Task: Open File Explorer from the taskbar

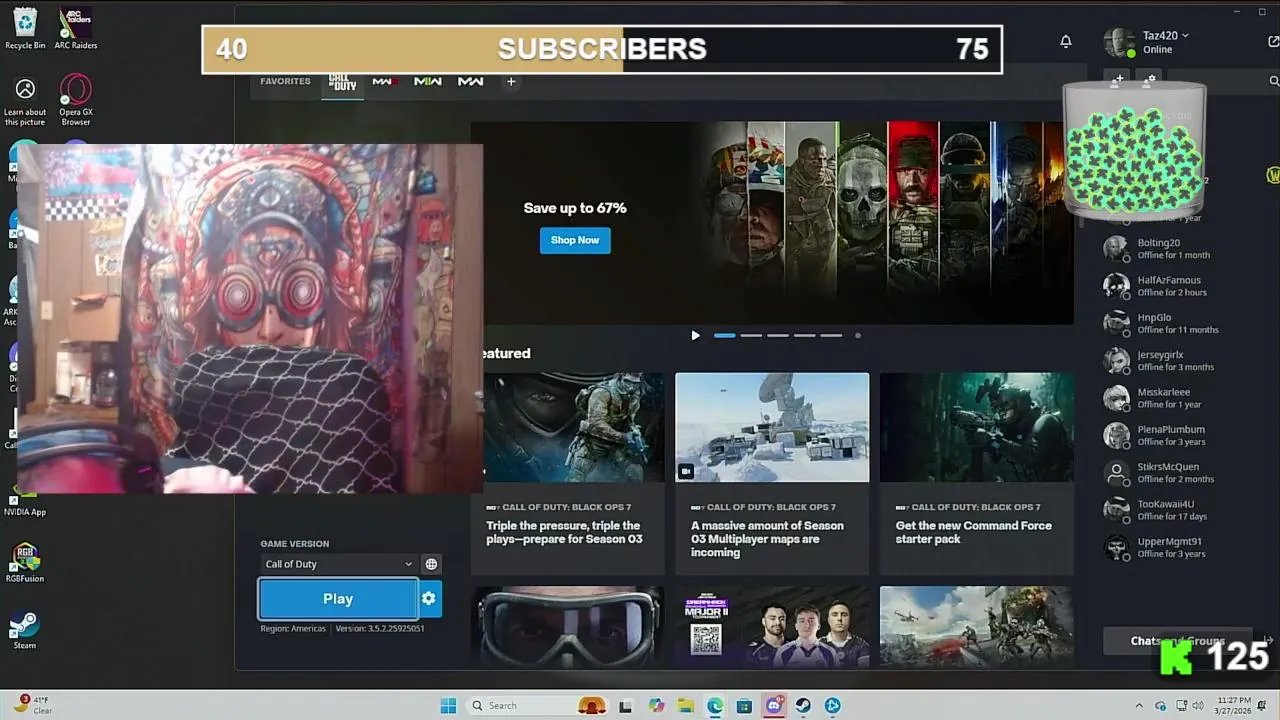Action: click(x=686, y=706)
